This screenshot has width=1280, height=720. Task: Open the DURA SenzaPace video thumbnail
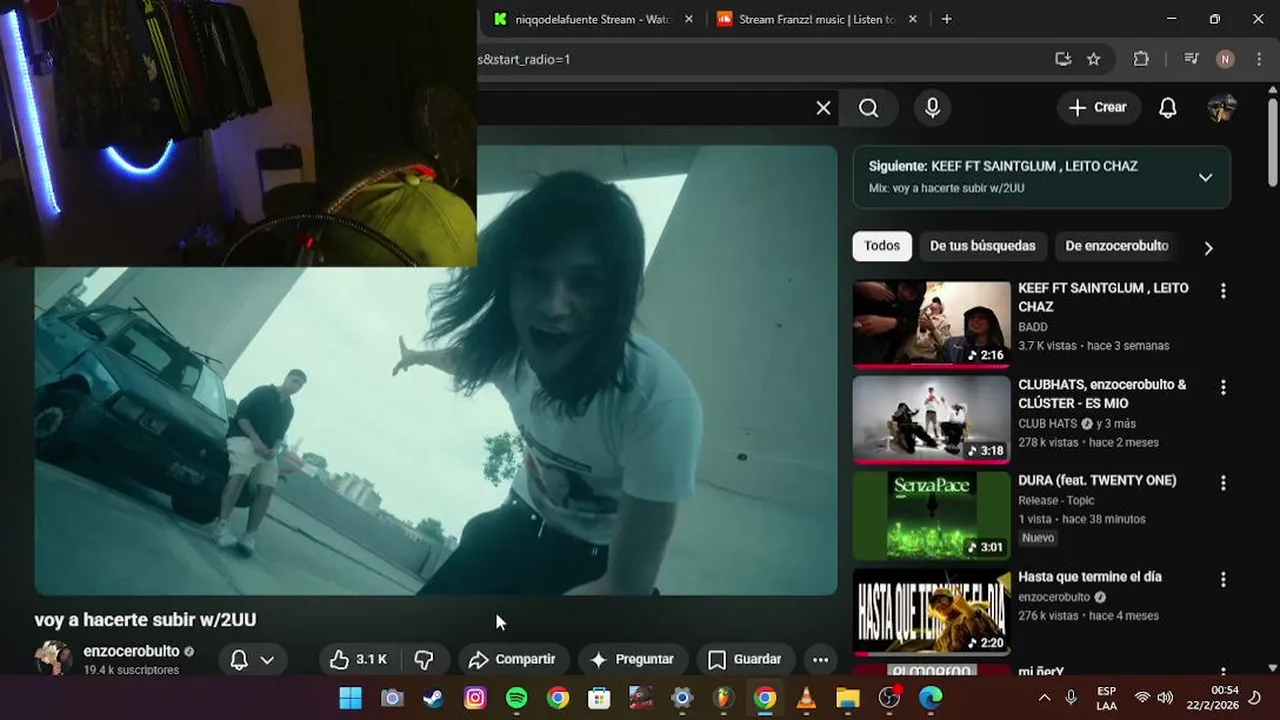(x=931, y=516)
